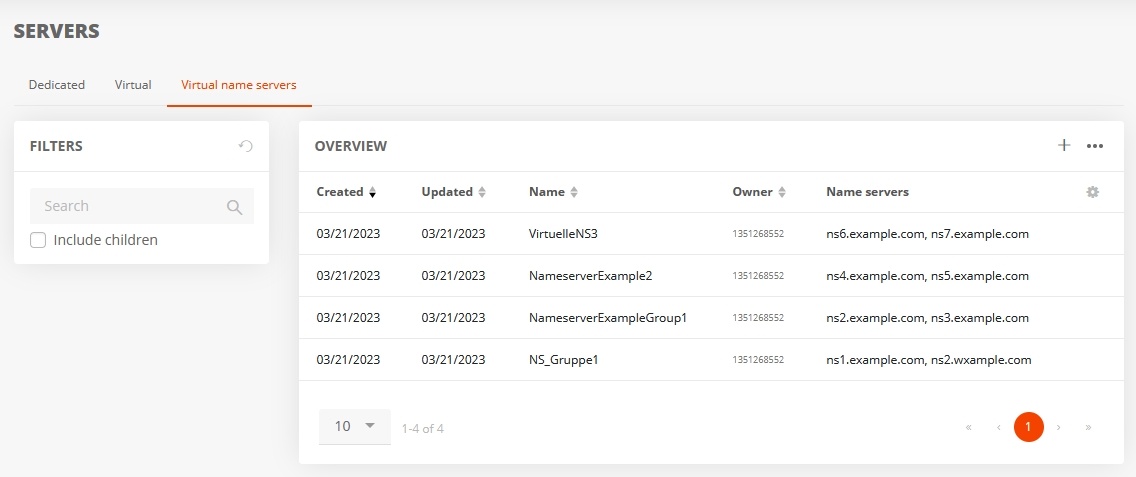Screen dimensions: 1136x477
Task: Sort table by Created column
Action: [347, 192]
